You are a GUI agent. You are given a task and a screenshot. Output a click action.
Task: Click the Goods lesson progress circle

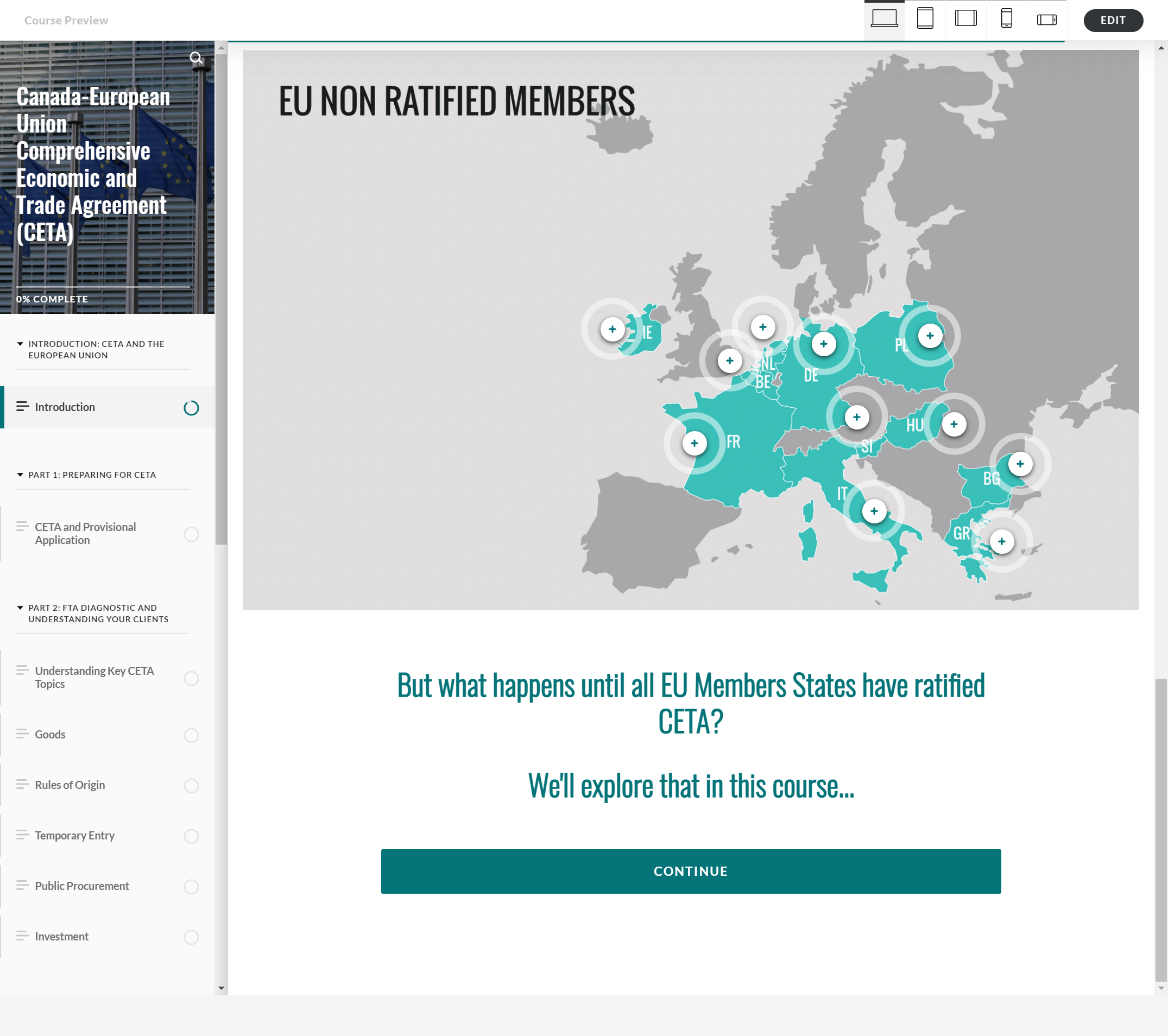point(192,735)
